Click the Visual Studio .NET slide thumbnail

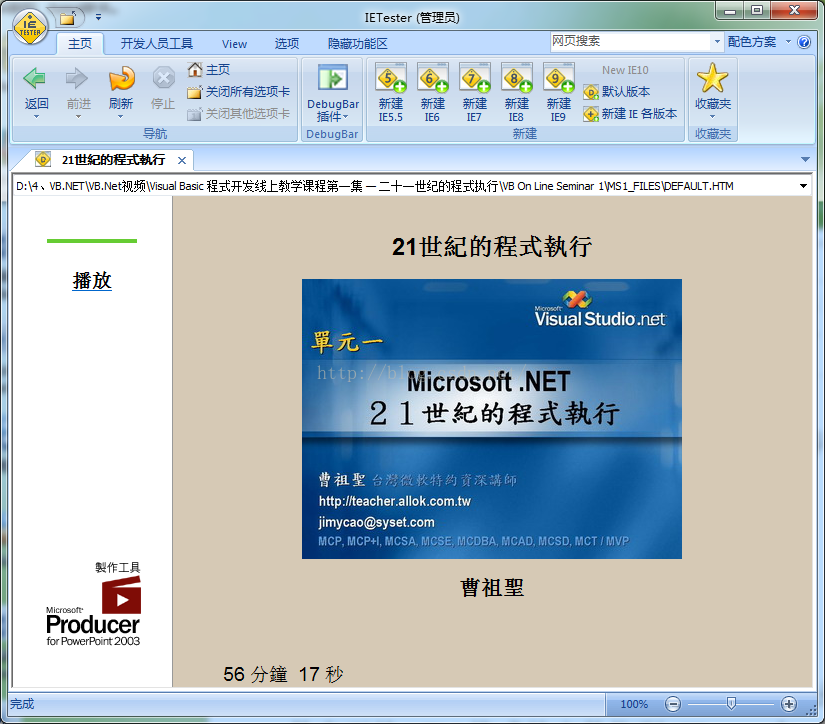491,419
